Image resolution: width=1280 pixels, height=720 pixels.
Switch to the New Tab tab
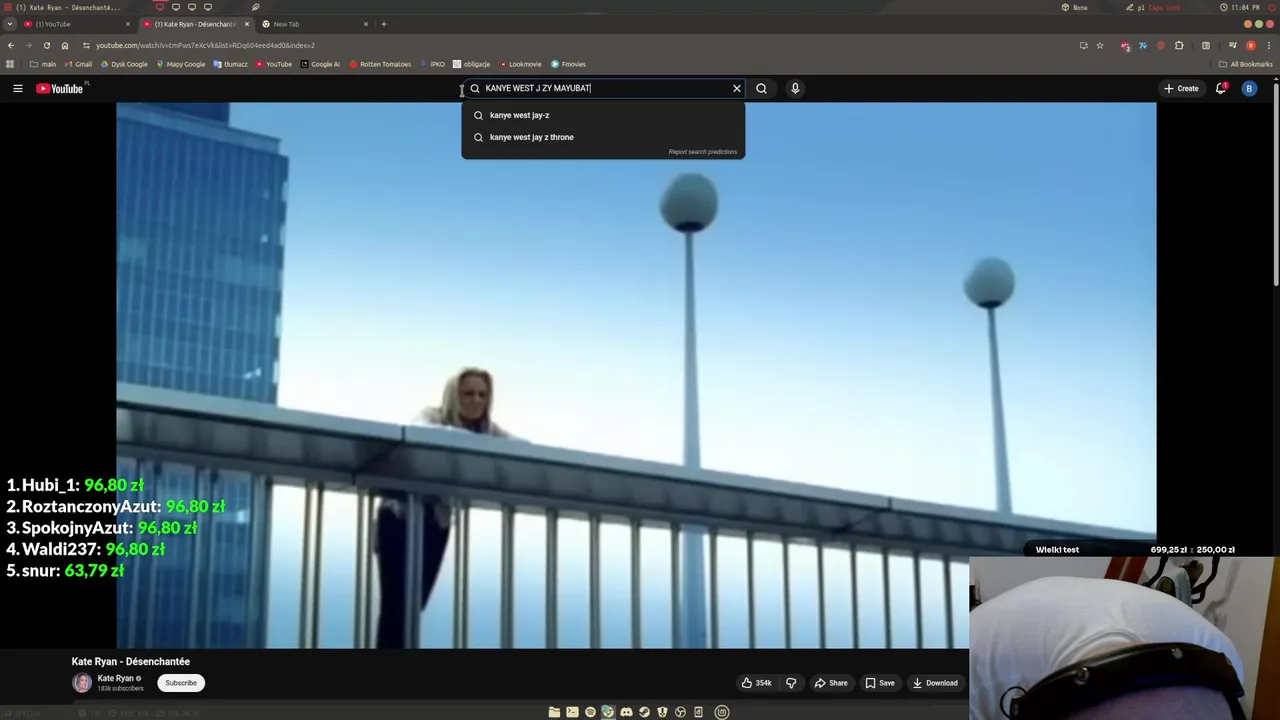coord(315,24)
